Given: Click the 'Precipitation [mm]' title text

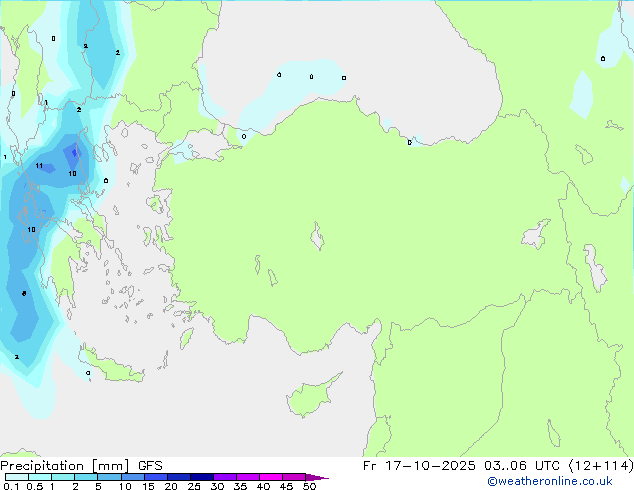Looking at the screenshot, I should point(65,466).
